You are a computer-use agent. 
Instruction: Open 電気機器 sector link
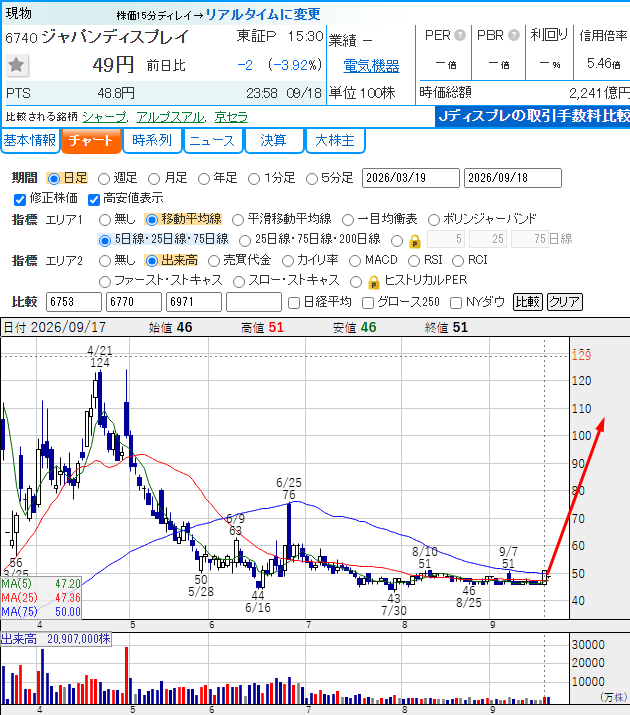[371, 66]
